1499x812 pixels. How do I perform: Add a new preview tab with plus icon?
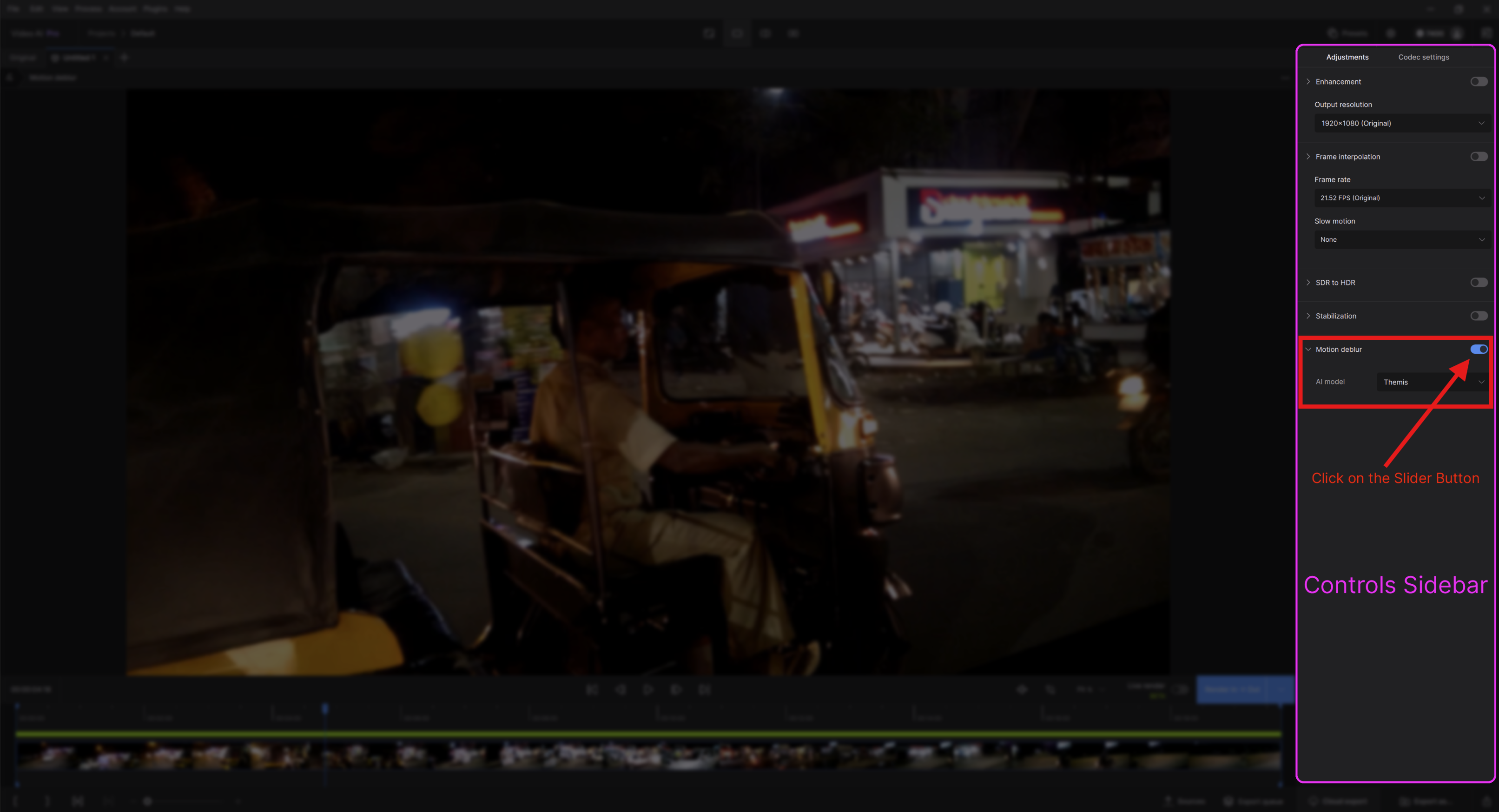tap(124, 58)
